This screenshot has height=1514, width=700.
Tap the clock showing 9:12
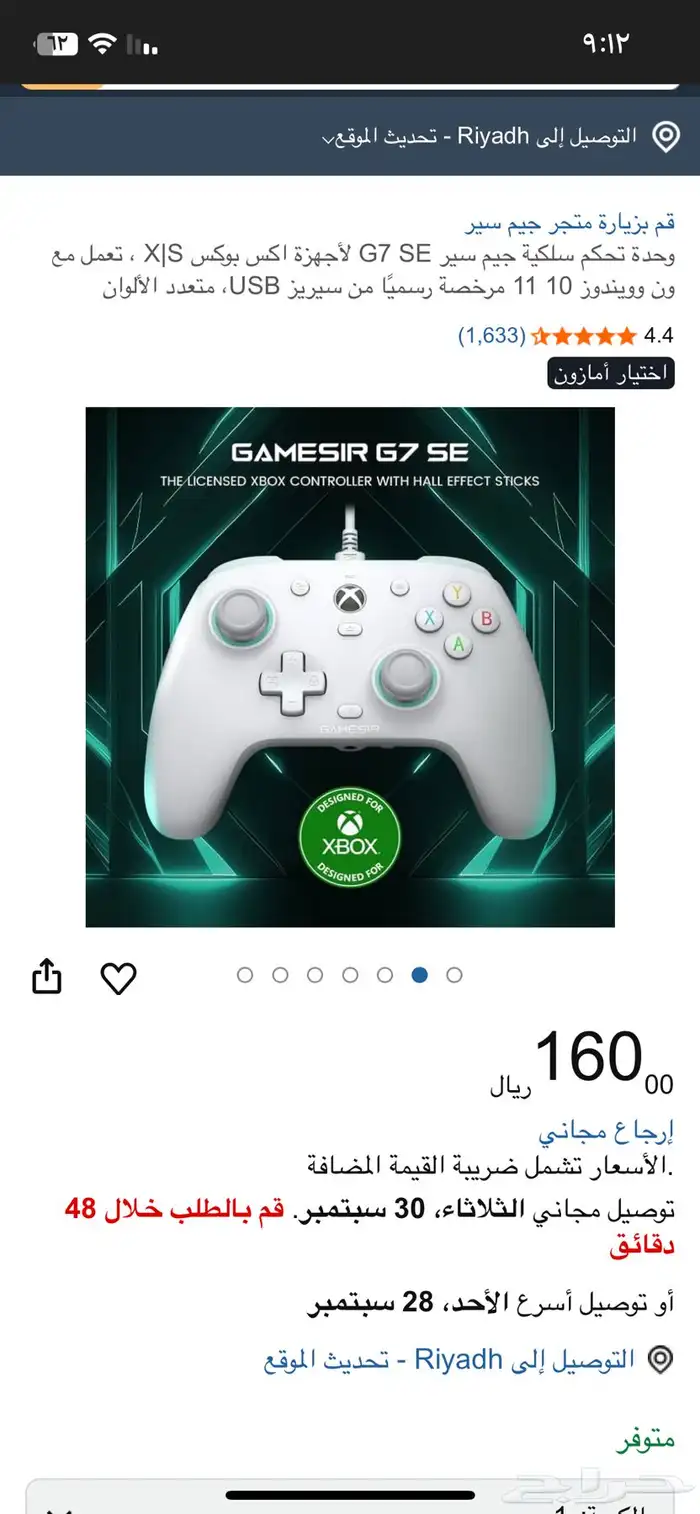607,42
